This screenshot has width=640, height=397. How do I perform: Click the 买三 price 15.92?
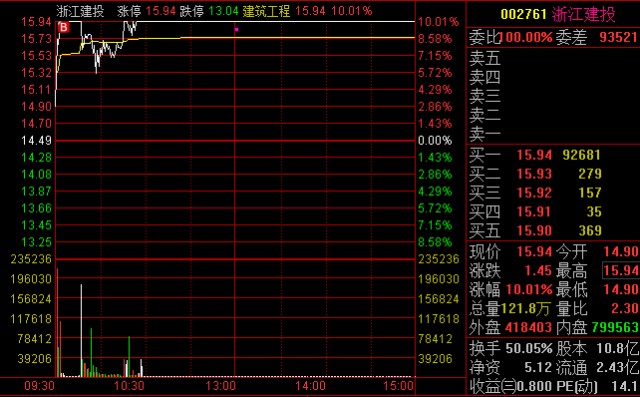[x=534, y=193]
